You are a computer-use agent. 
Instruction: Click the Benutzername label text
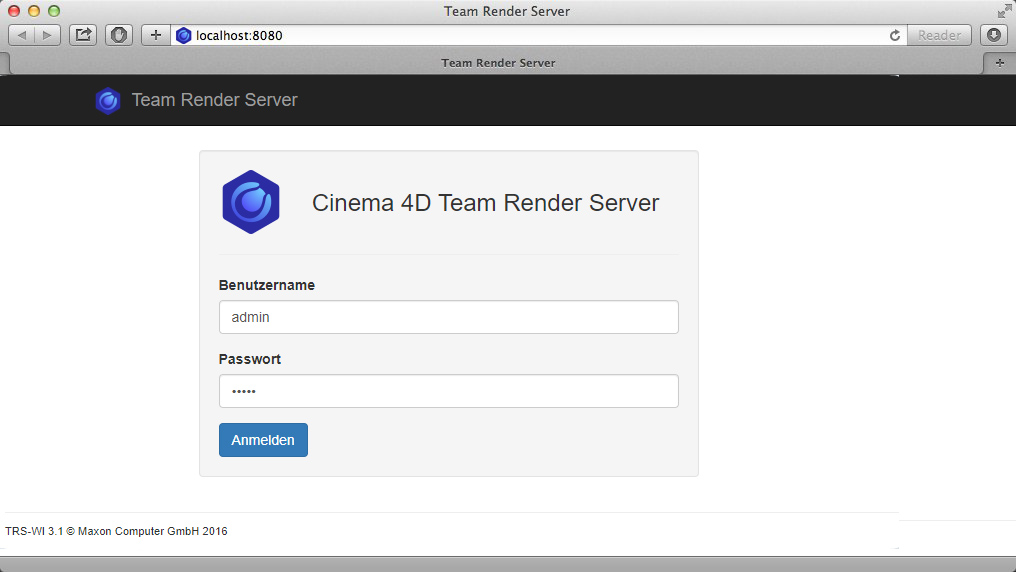[x=267, y=285]
